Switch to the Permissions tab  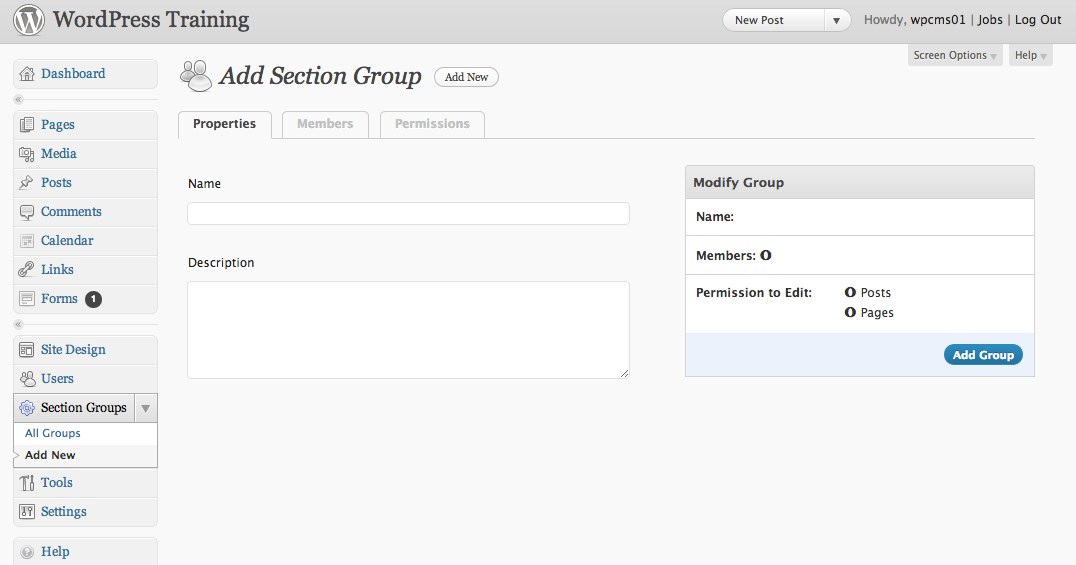pos(432,124)
